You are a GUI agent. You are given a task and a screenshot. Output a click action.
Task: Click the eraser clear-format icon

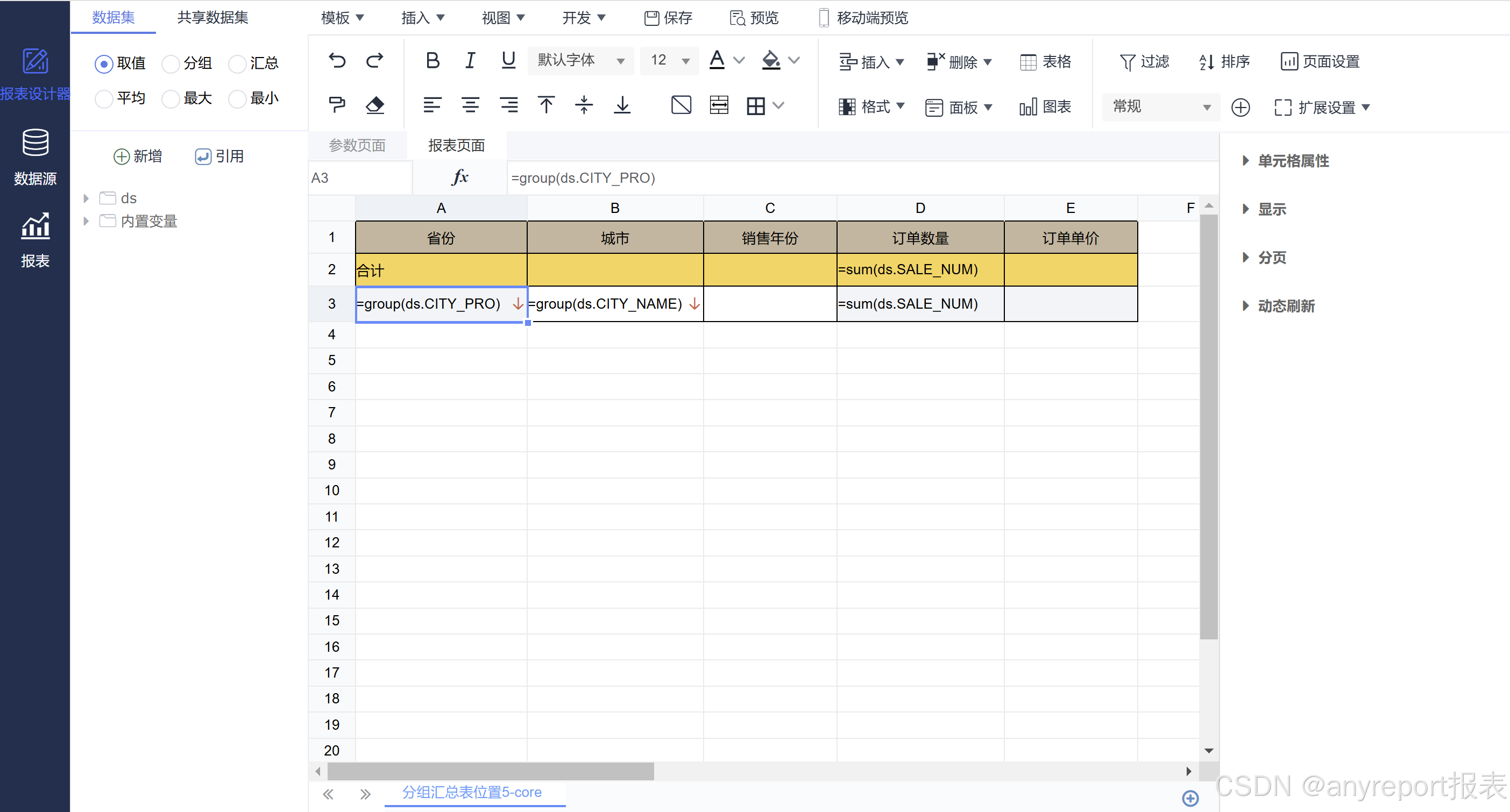[x=374, y=105]
